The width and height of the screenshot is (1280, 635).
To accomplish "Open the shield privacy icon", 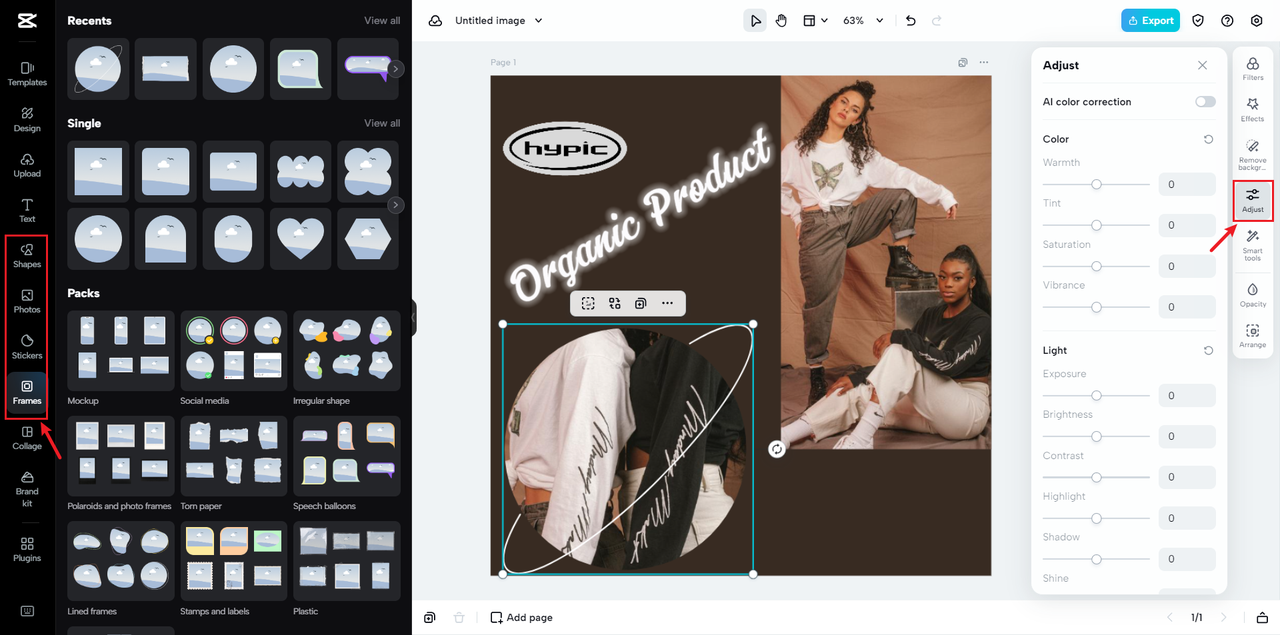I will [x=1198, y=20].
